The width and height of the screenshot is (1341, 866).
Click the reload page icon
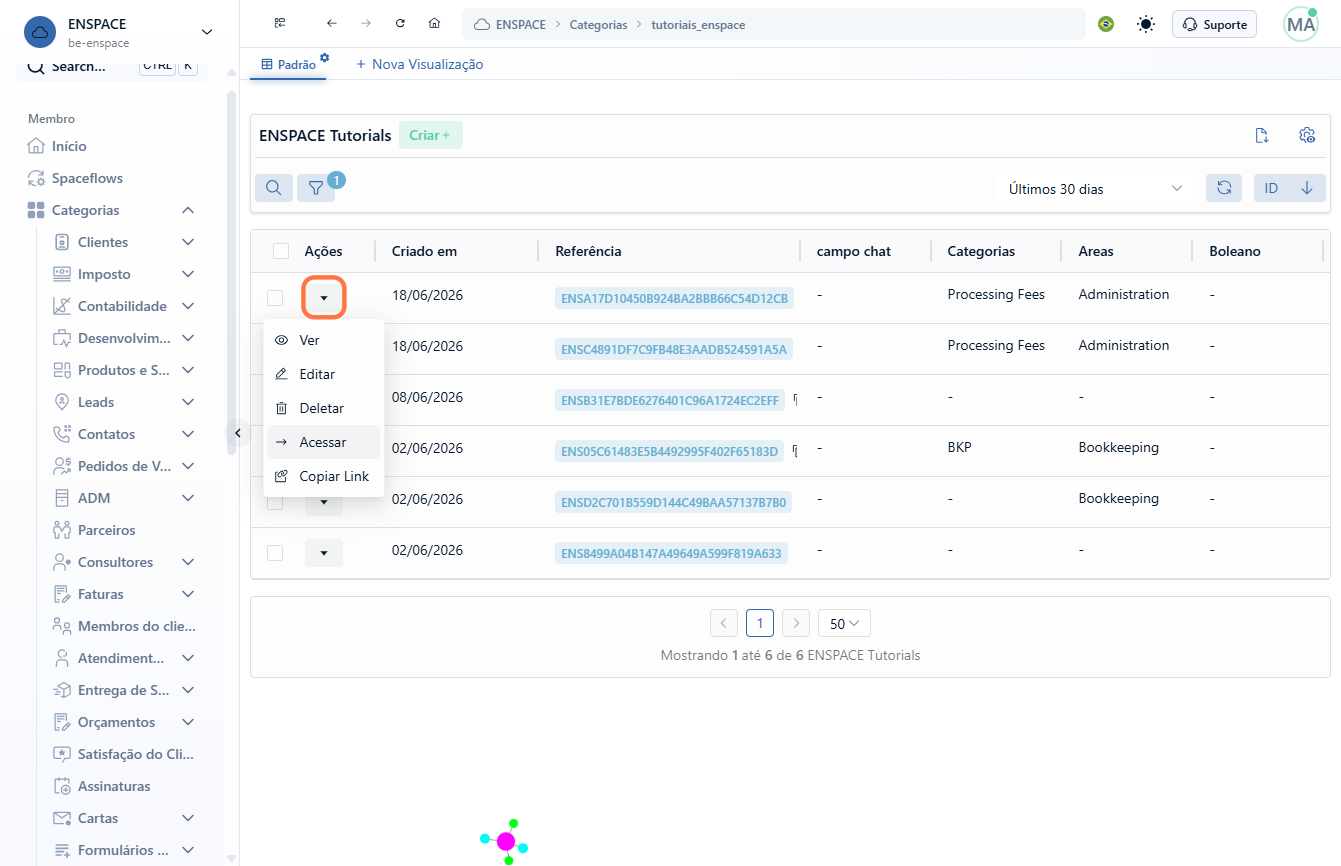pos(400,24)
